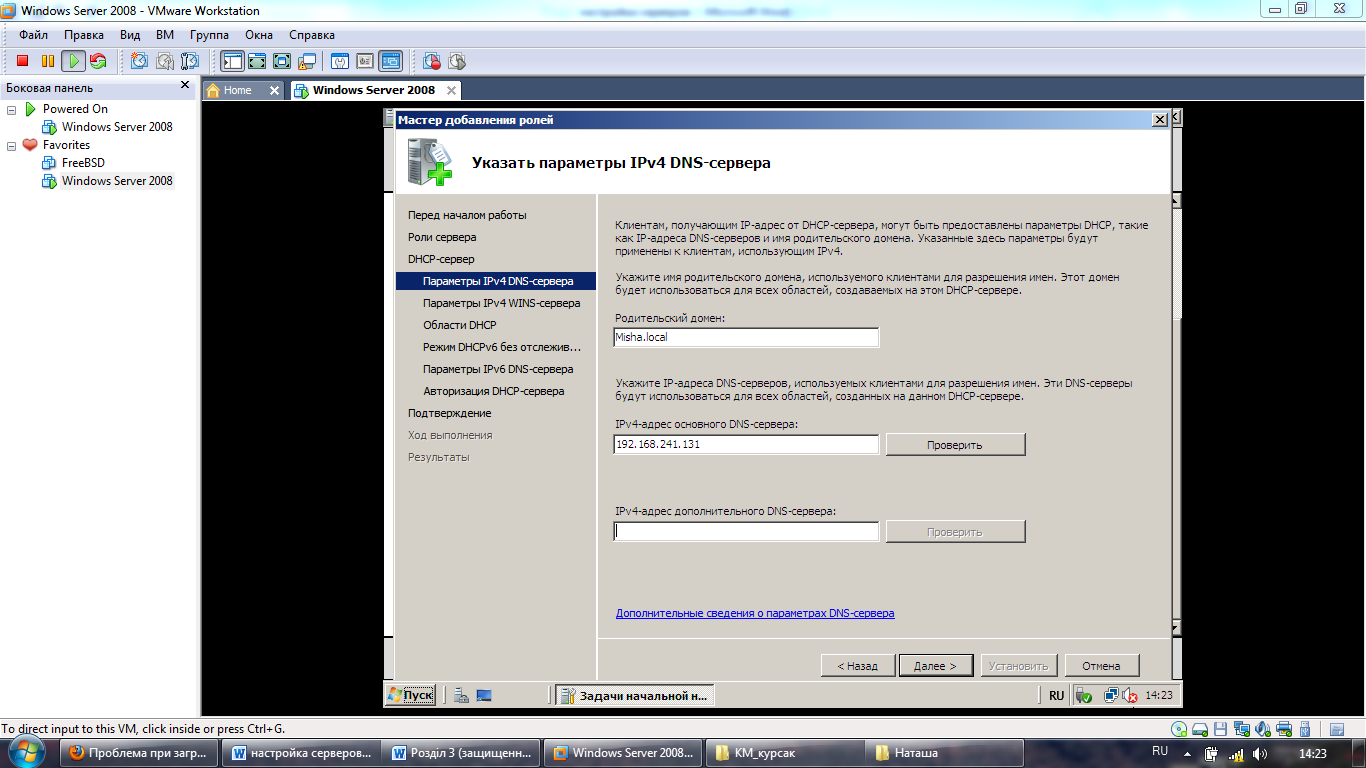This screenshot has height=768, width=1366.
Task: Open the Группа menu
Action: pos(209,35)
